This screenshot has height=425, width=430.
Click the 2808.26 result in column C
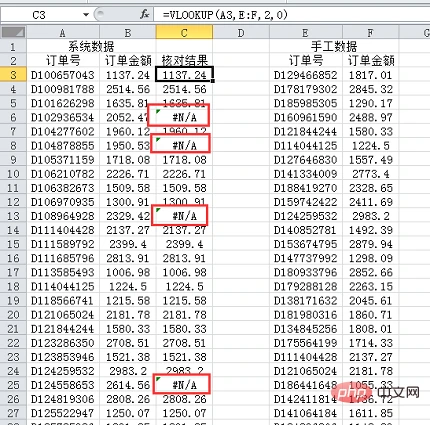pyautogui.click(x=184, y=399)
